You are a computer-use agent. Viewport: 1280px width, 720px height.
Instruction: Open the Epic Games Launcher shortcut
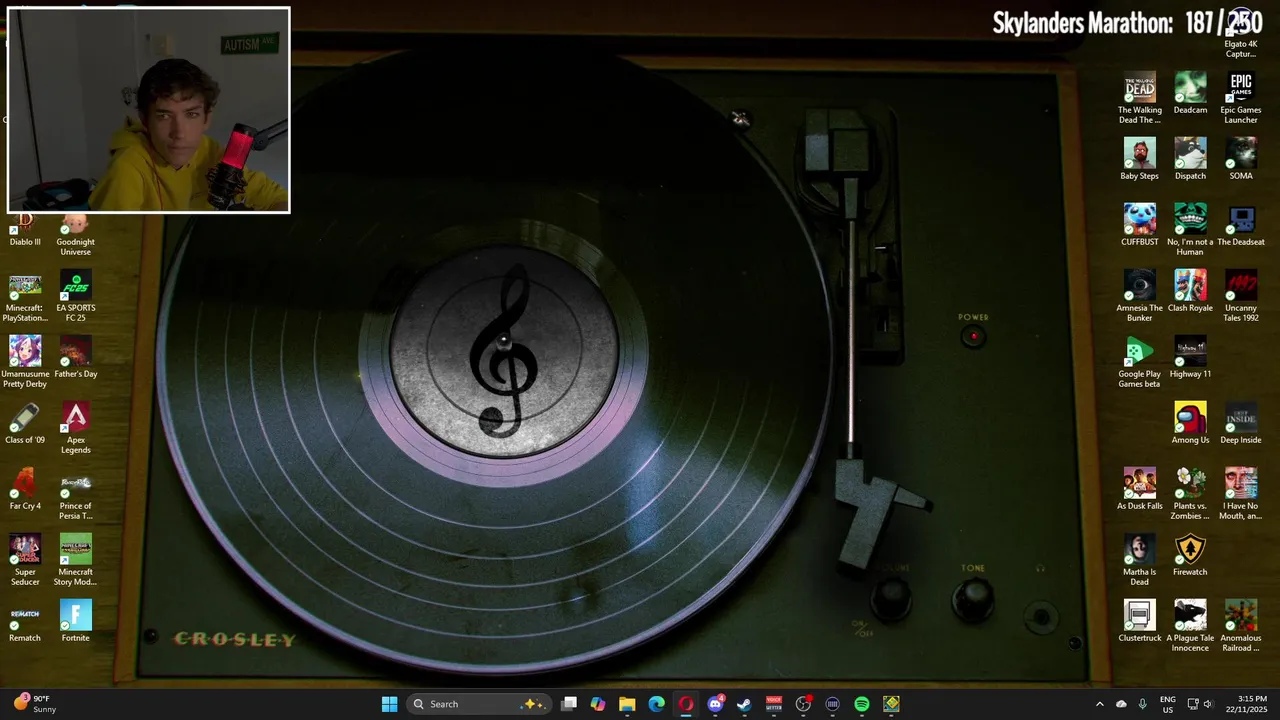click(1241, 98)
